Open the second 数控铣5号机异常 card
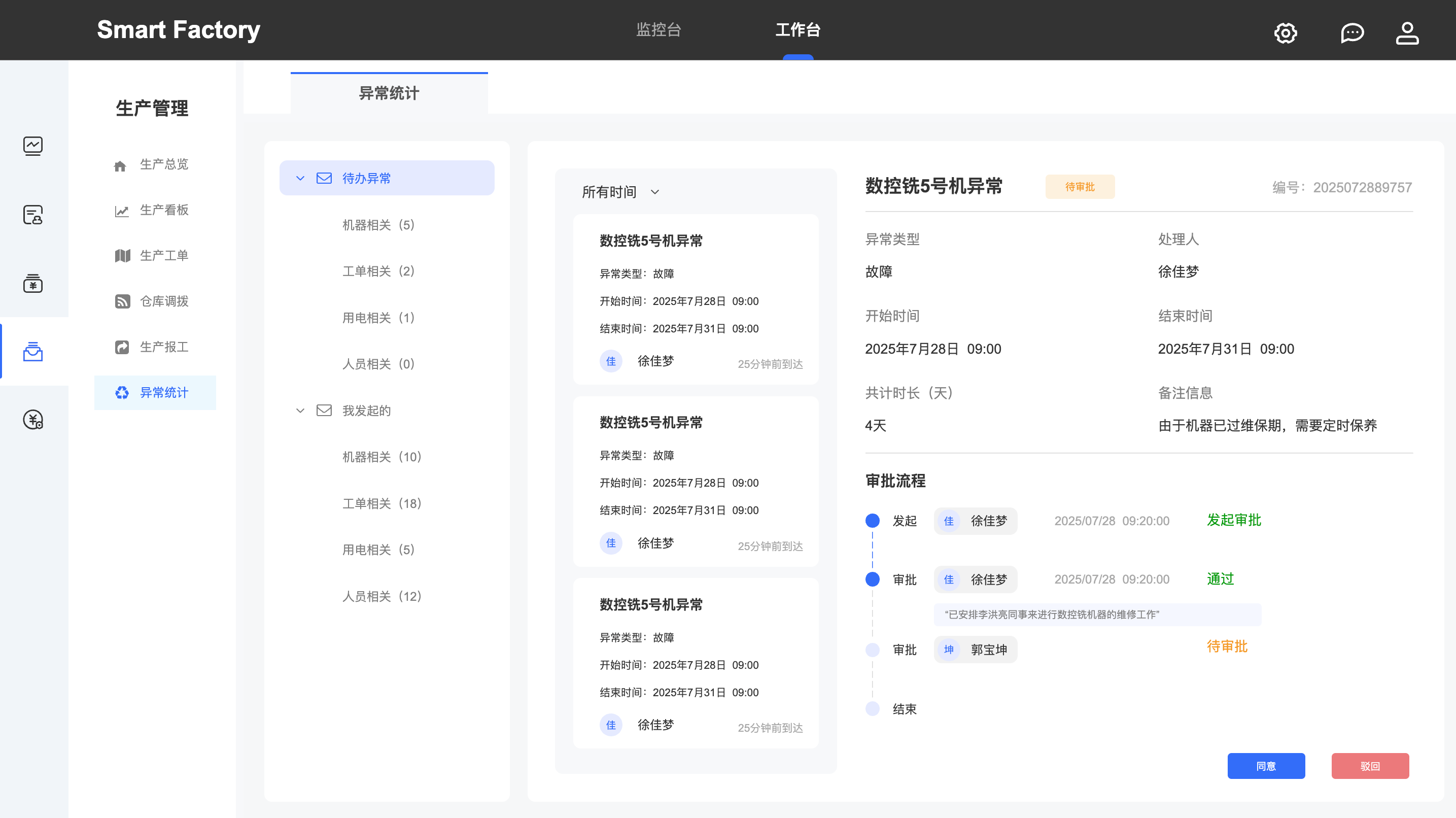 [x=695, y=481]
